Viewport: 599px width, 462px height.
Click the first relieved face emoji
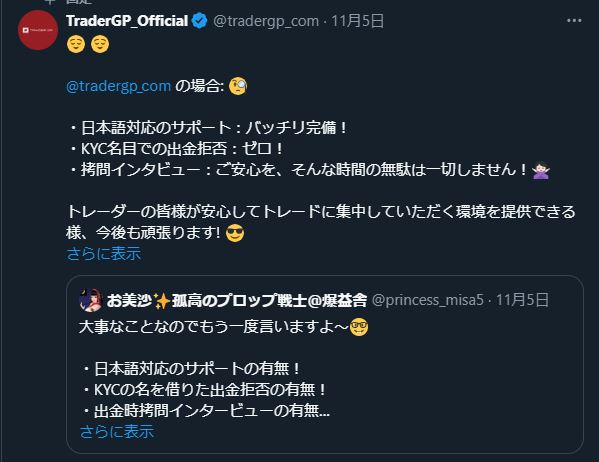(x=76, y=44)
